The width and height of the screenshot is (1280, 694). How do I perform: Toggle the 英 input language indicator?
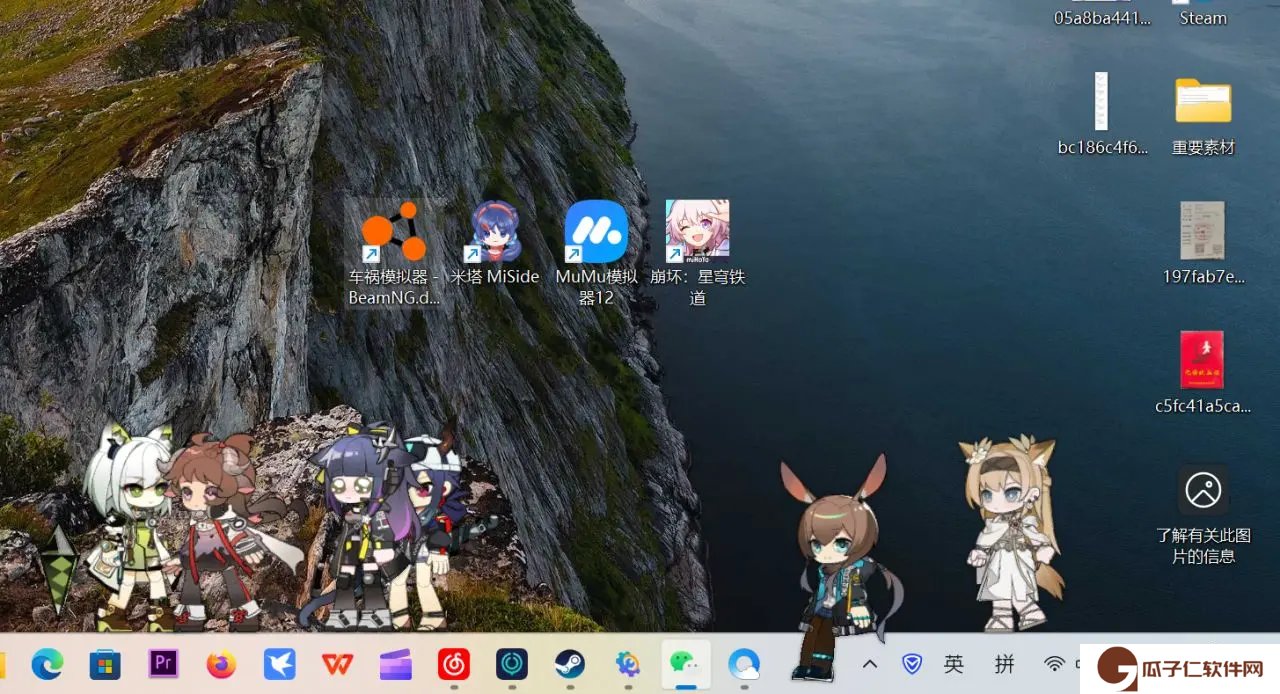(954, 664)
